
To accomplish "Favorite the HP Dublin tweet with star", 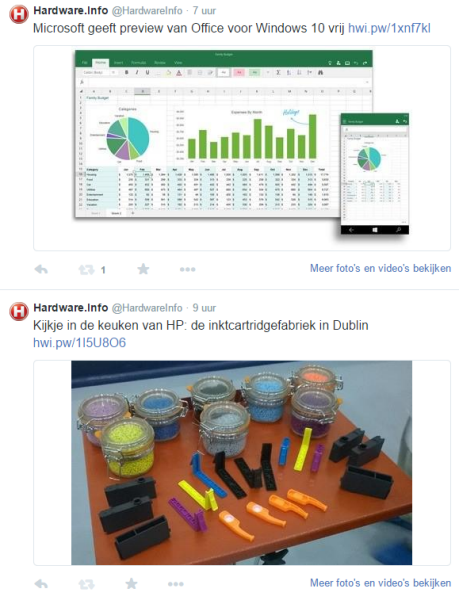I will pos(131,584).
